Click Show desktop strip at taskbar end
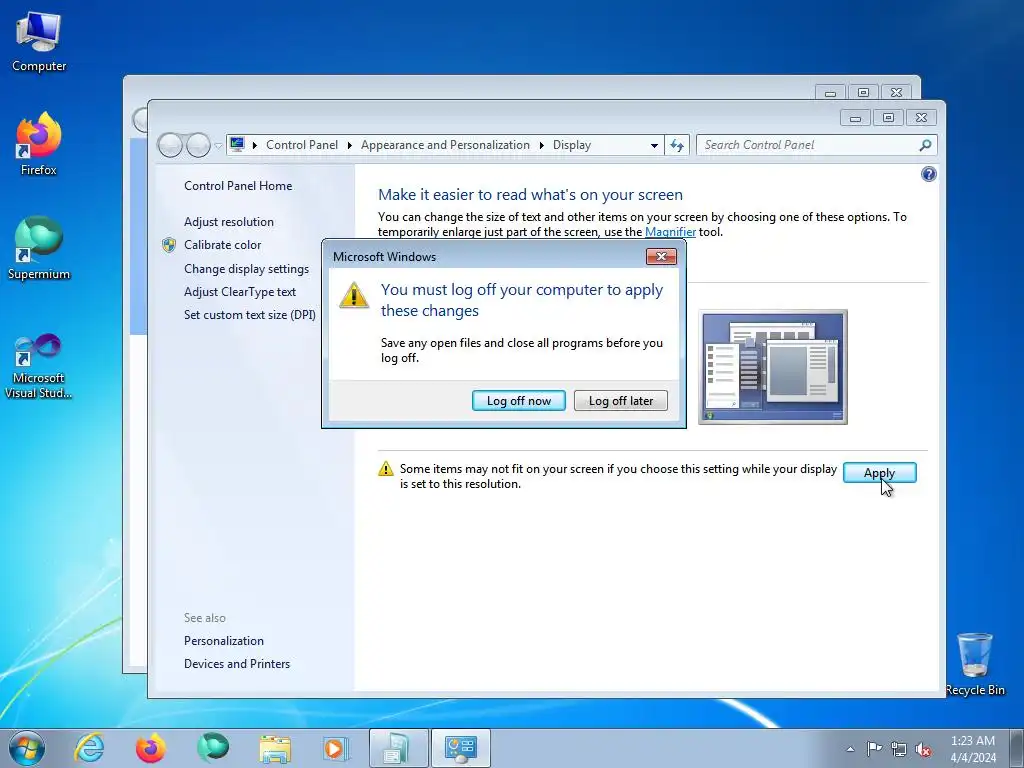The width and height of the screenshot is (1024, 768). point(1017,748)
